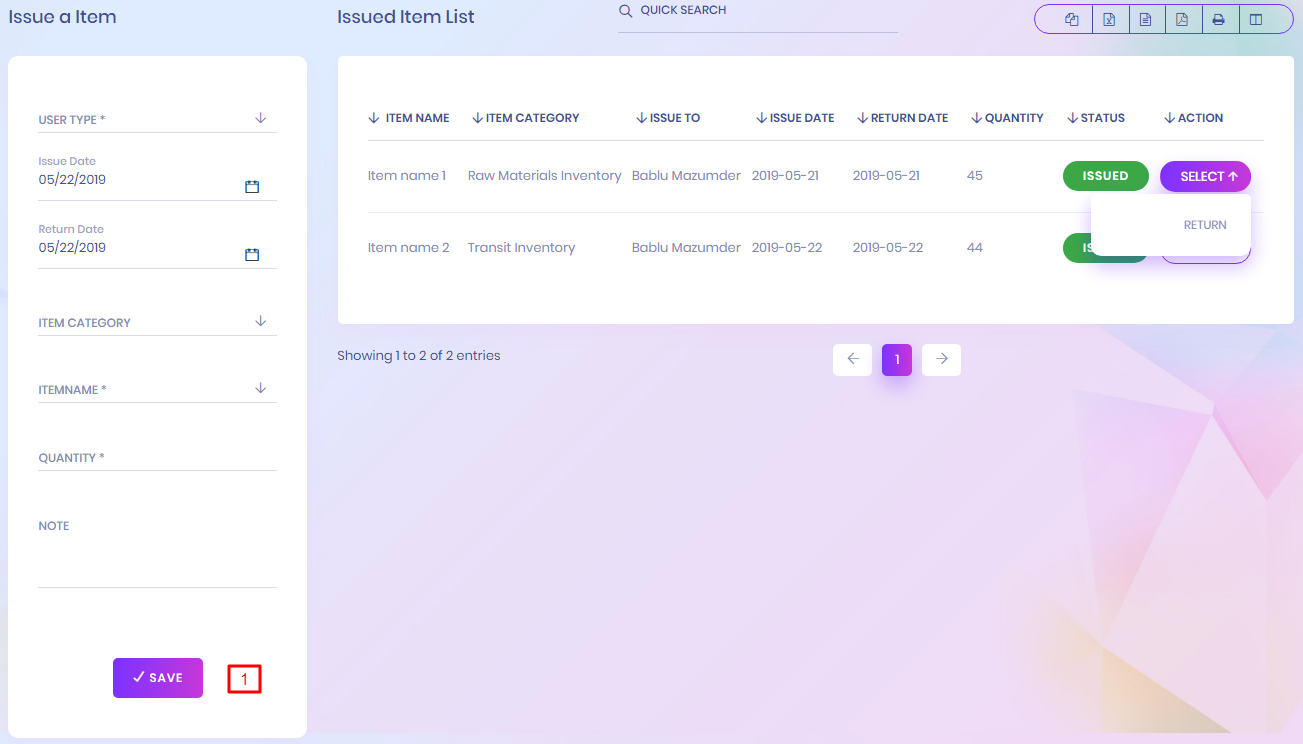Open the Issue Date calendar picker
The height and width of the screenshot is (744, 1303).
pyautogui.click(x=252, y=187)
